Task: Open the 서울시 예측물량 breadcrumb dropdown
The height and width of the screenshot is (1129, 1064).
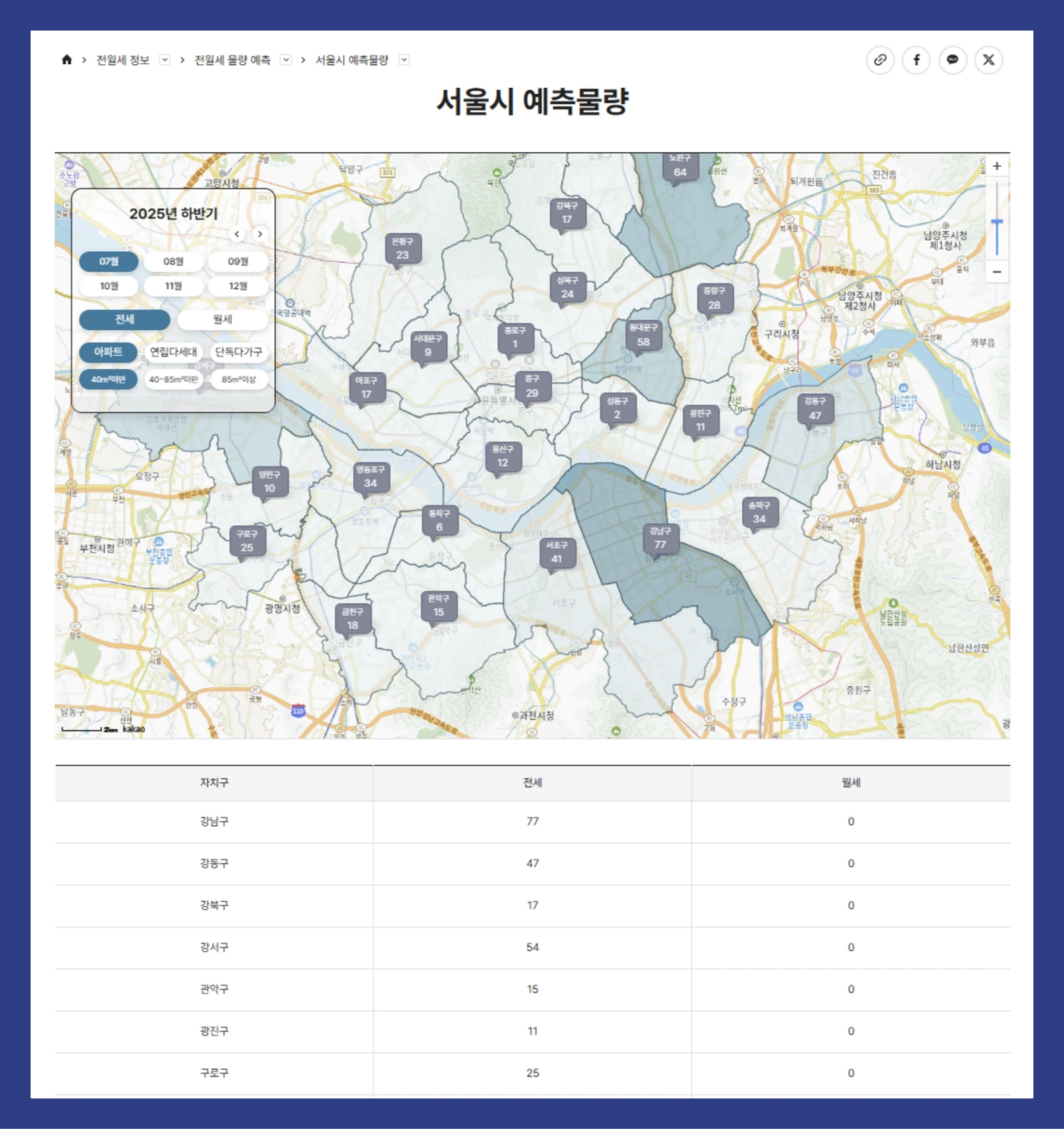Action: pos(404,60)
